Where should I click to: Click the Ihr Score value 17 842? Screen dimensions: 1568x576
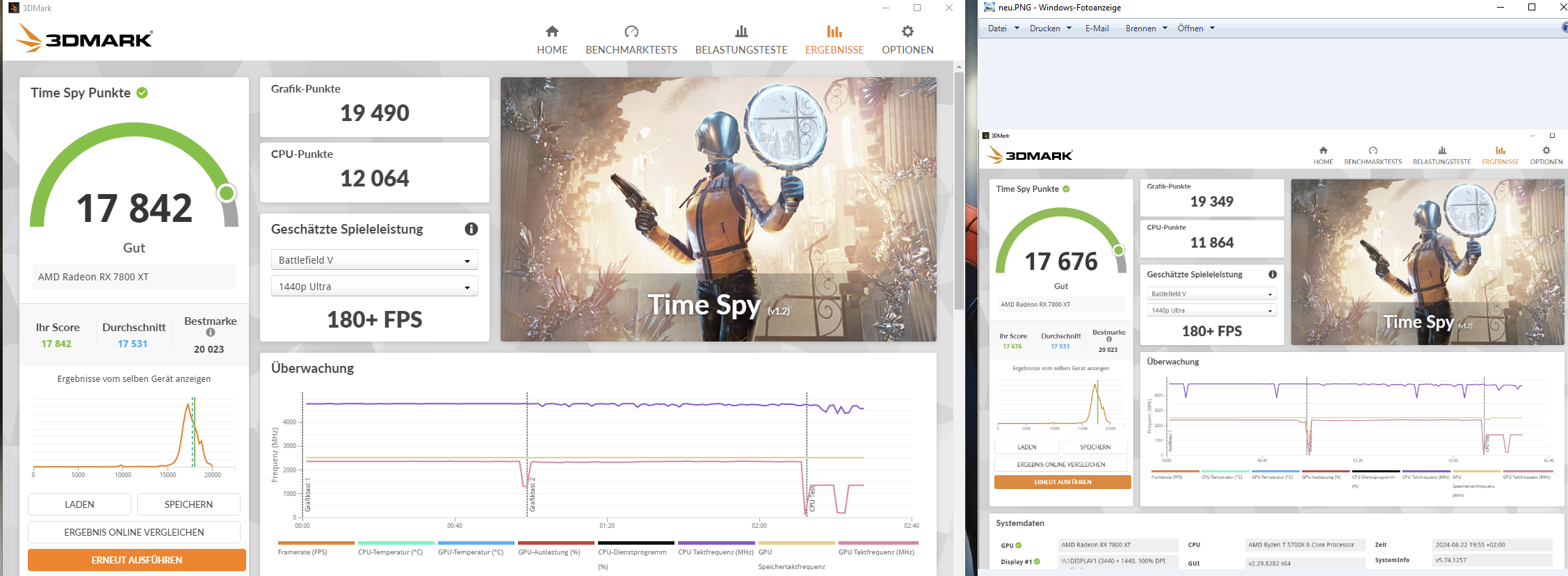coord(56,344)
